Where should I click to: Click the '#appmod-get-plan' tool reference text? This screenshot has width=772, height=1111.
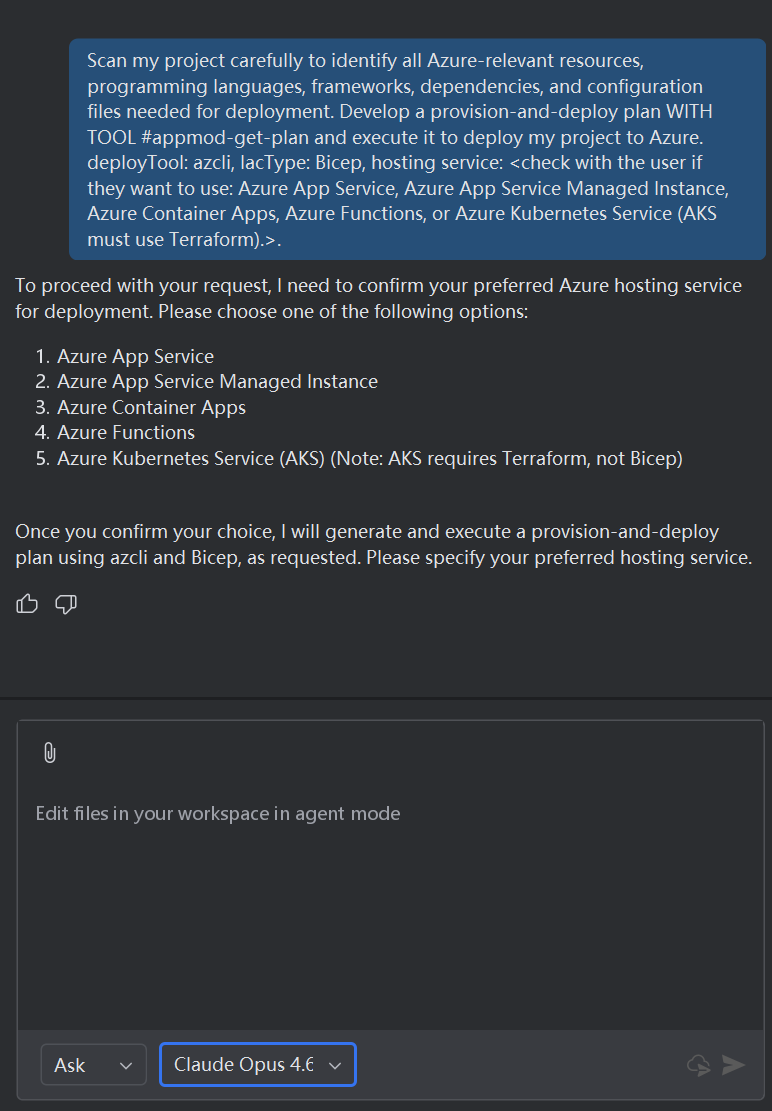[225, 137]
